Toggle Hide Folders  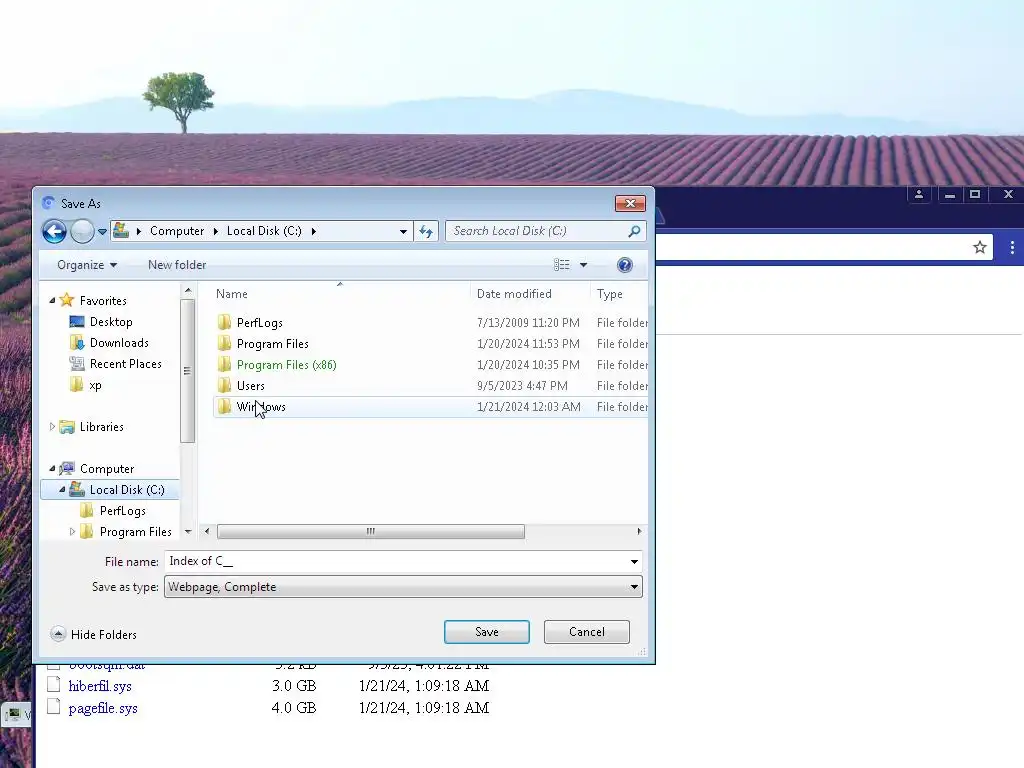[93, 634]
